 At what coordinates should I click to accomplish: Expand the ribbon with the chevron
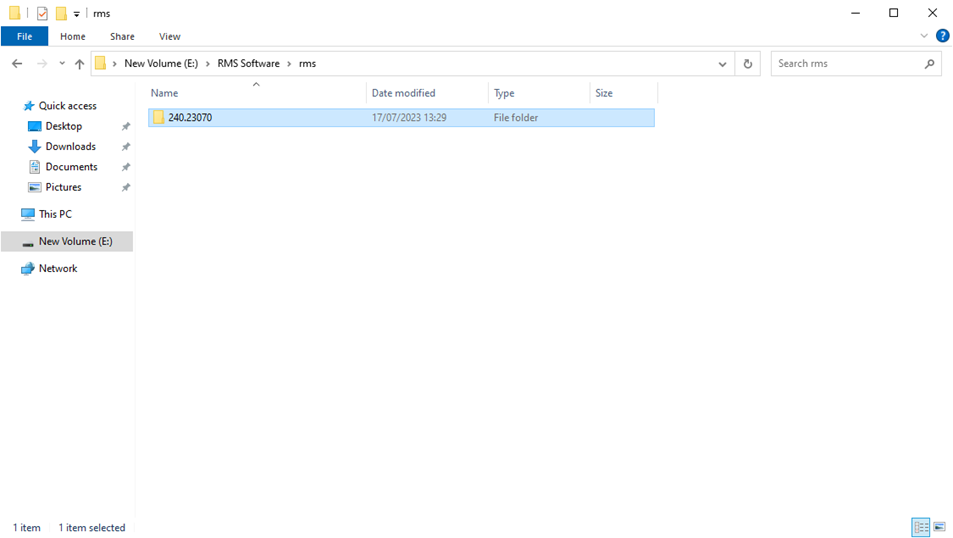[x=924, y=36]
